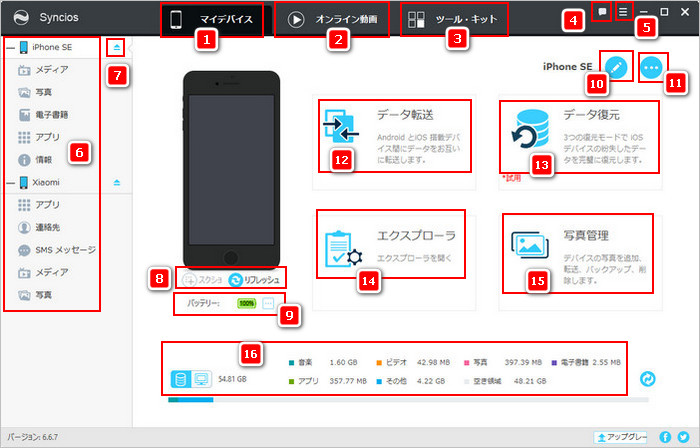The height and width of the screenshot is (448, 700).
Task: Open アプリ under iPhone SE
Action: pos(39,137)
